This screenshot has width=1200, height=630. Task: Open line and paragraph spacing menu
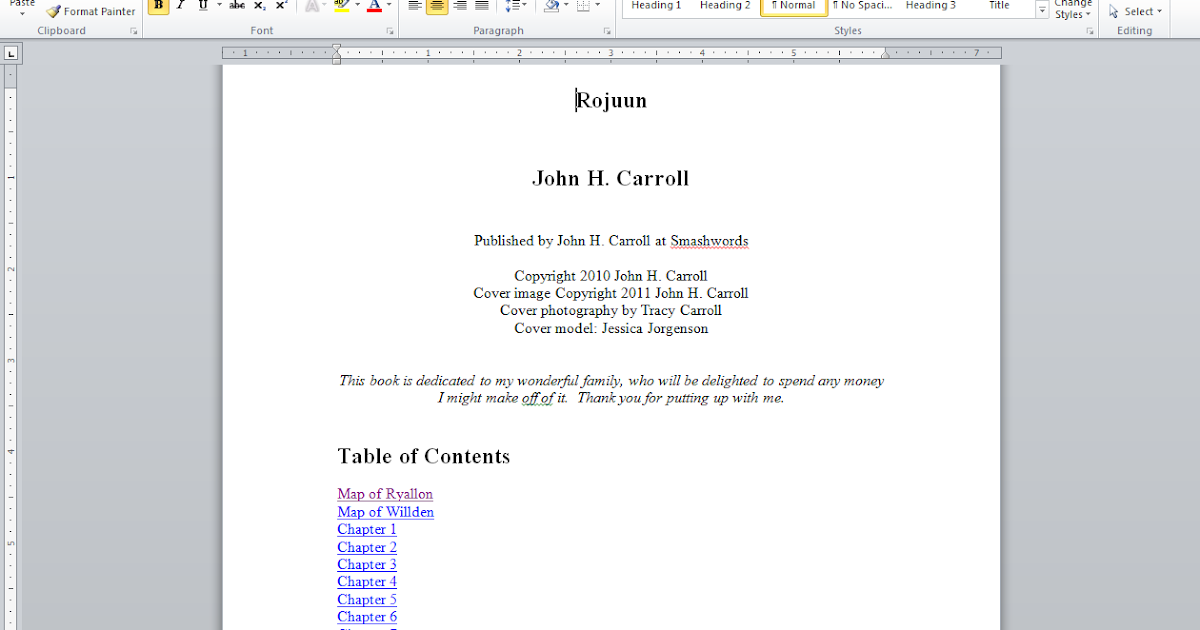515,6
